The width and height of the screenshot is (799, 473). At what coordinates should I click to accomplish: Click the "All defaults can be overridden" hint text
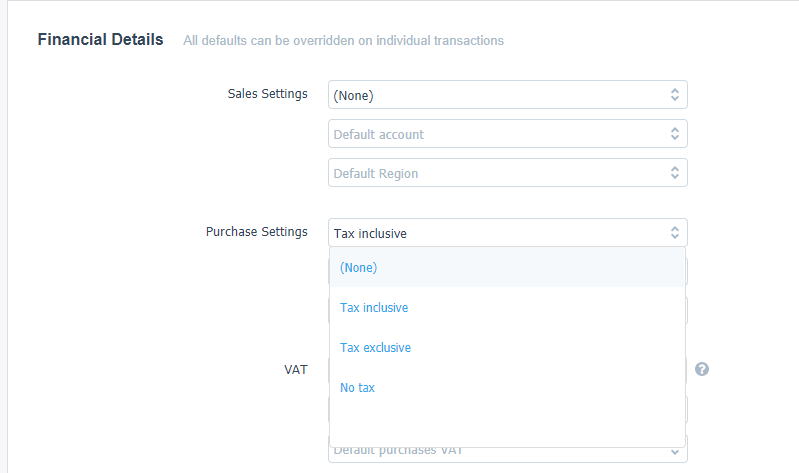click(x=343, y=41)
